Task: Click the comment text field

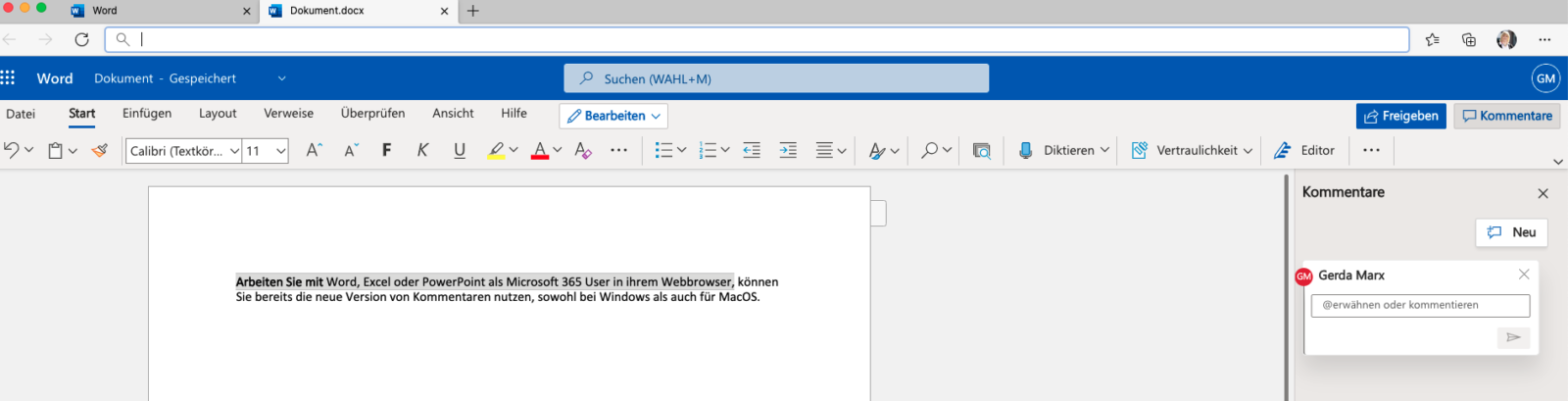Action: 1420,305
